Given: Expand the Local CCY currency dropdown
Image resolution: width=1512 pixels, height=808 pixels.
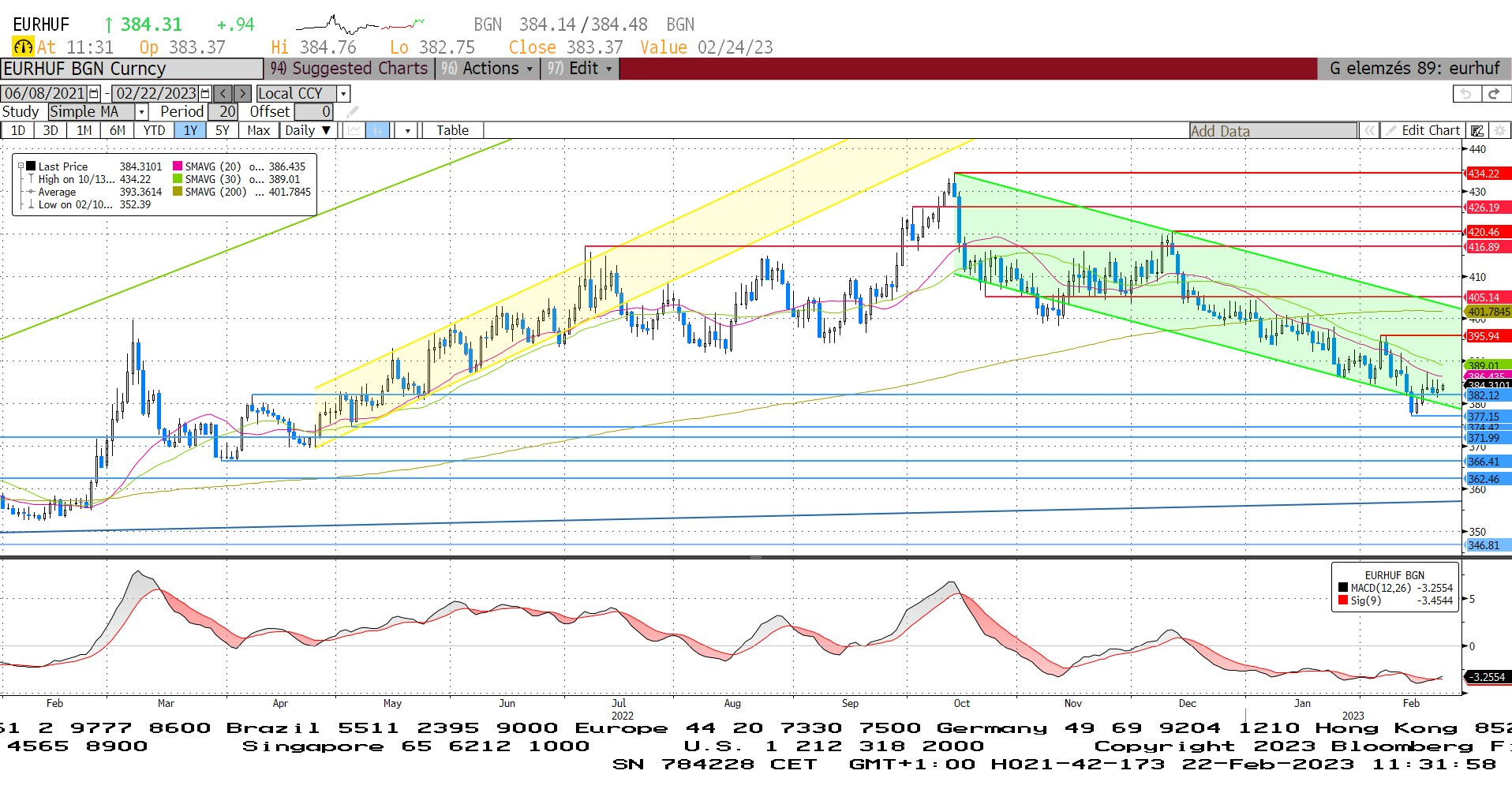Looking at the screenshot, I should pos(343,93).
